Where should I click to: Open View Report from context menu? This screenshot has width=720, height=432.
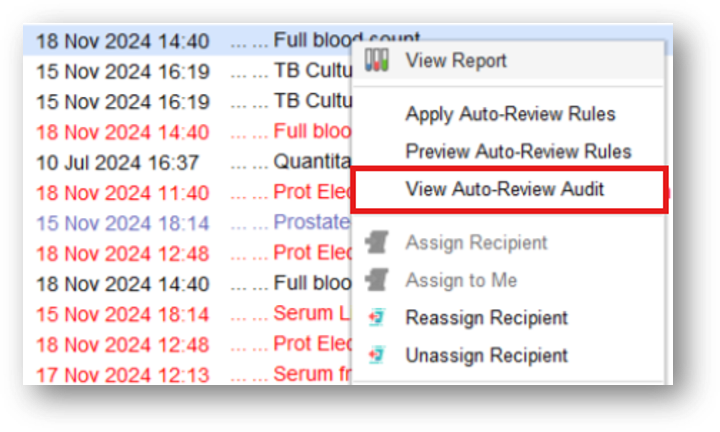click(508, 61)
